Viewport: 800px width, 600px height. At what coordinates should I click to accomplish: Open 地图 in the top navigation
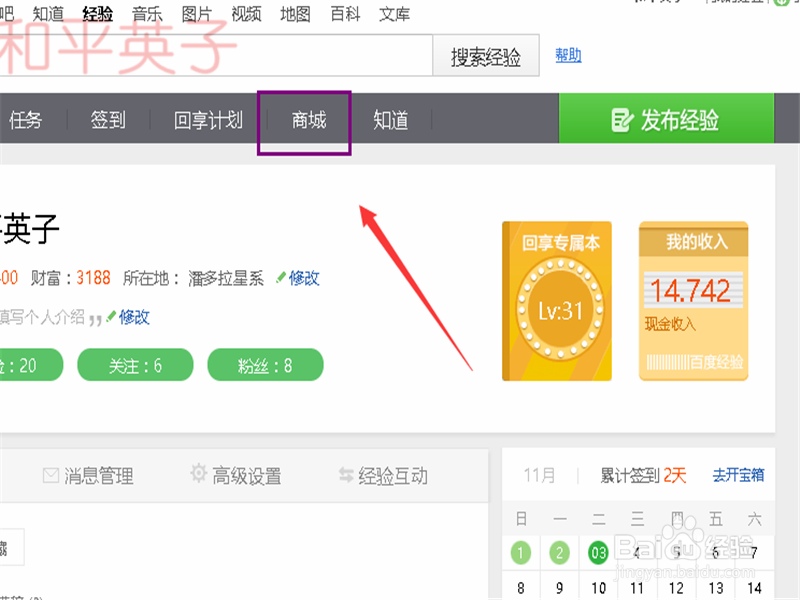coord(295,14)
